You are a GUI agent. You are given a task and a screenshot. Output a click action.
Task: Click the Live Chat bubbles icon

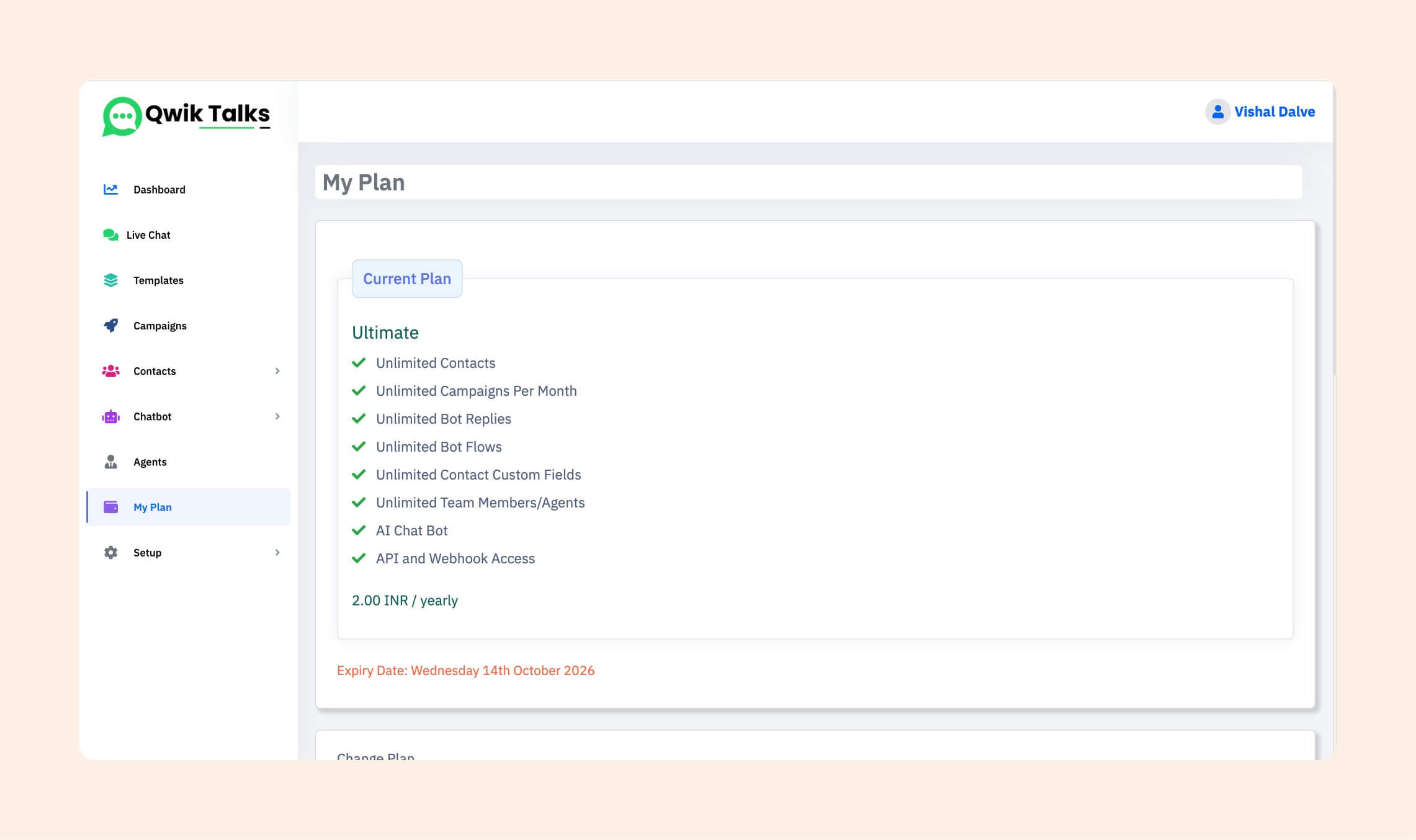pos(110,235)
